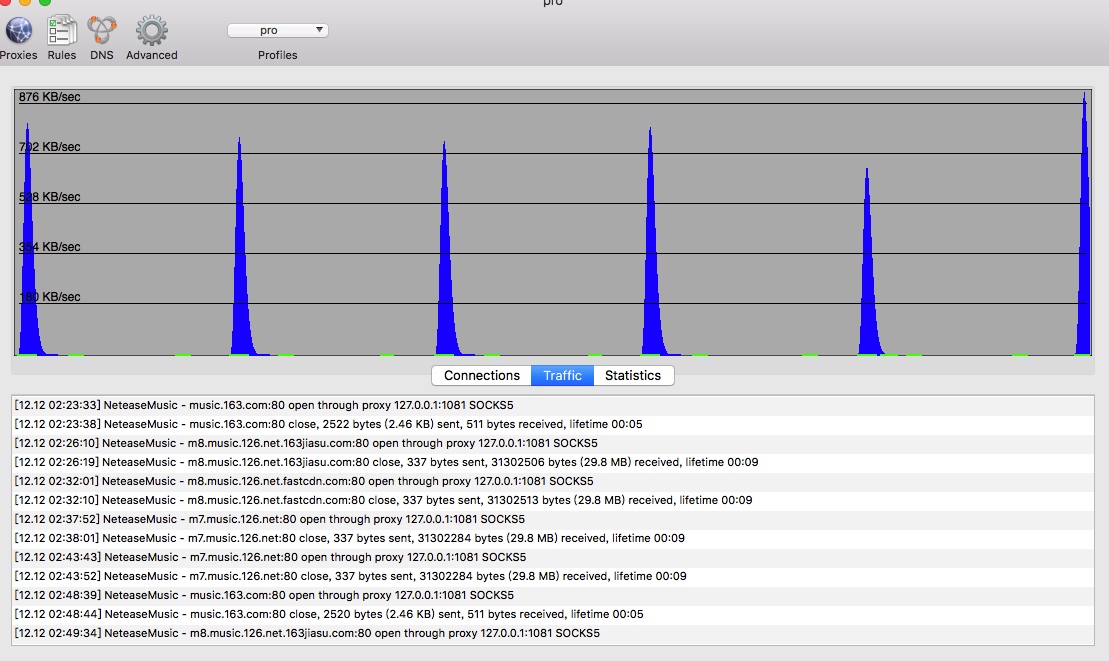Click the 528 KB/sec gridline label

tap(50, 197)
